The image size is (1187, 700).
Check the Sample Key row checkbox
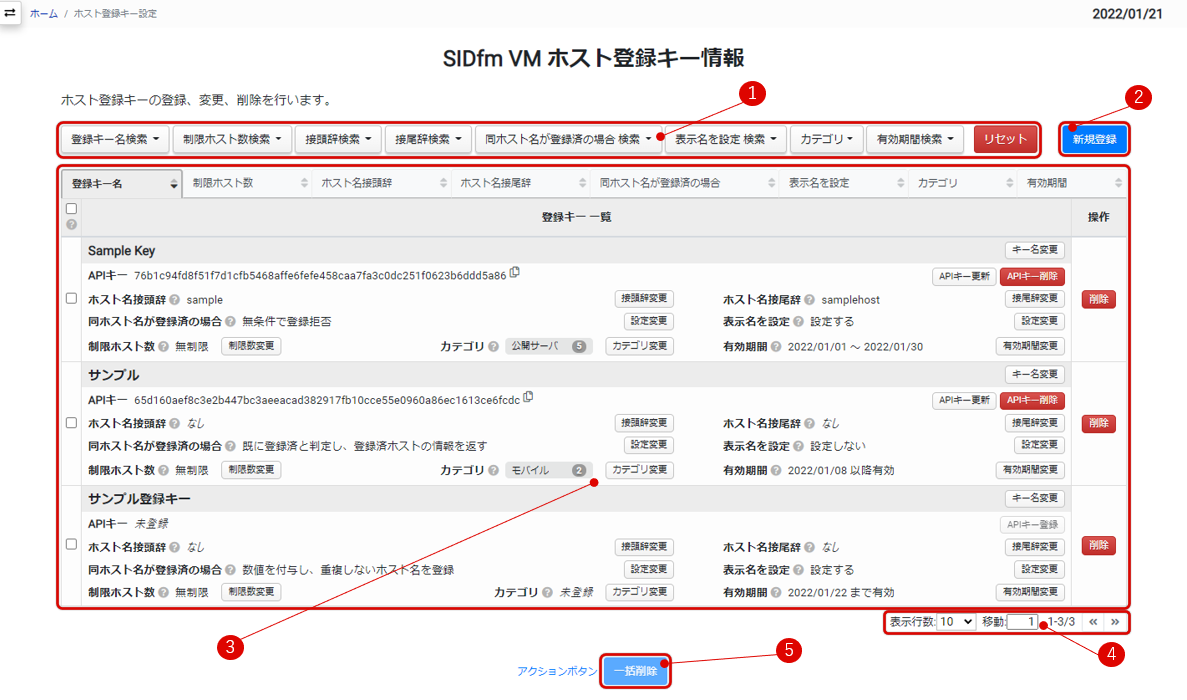tap(71, 299)
